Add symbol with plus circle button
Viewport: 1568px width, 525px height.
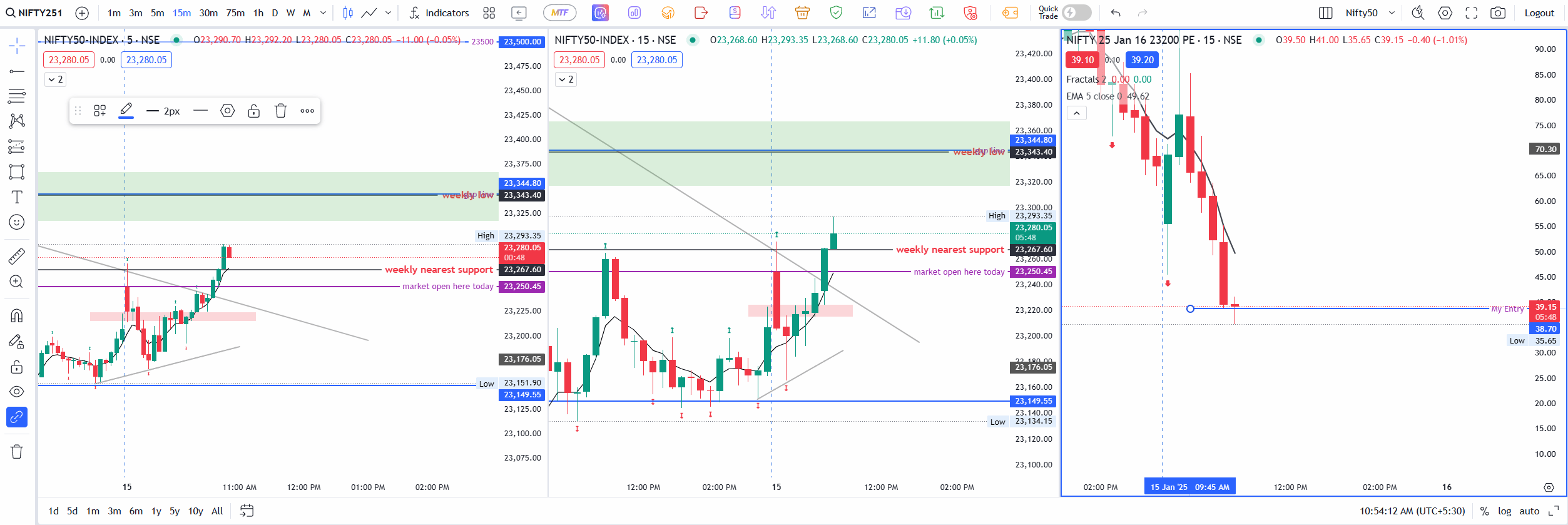82,13
